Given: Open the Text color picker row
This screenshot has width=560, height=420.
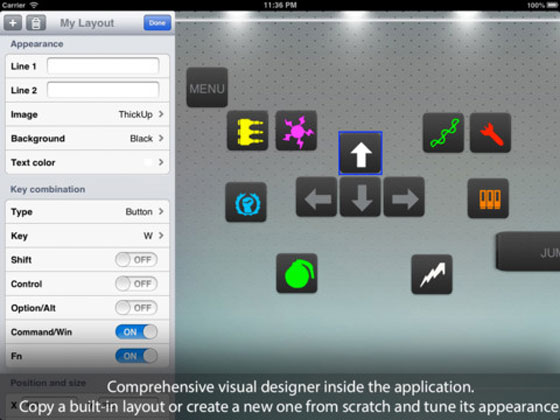Looking at the screenshot, I should (88, 162).
